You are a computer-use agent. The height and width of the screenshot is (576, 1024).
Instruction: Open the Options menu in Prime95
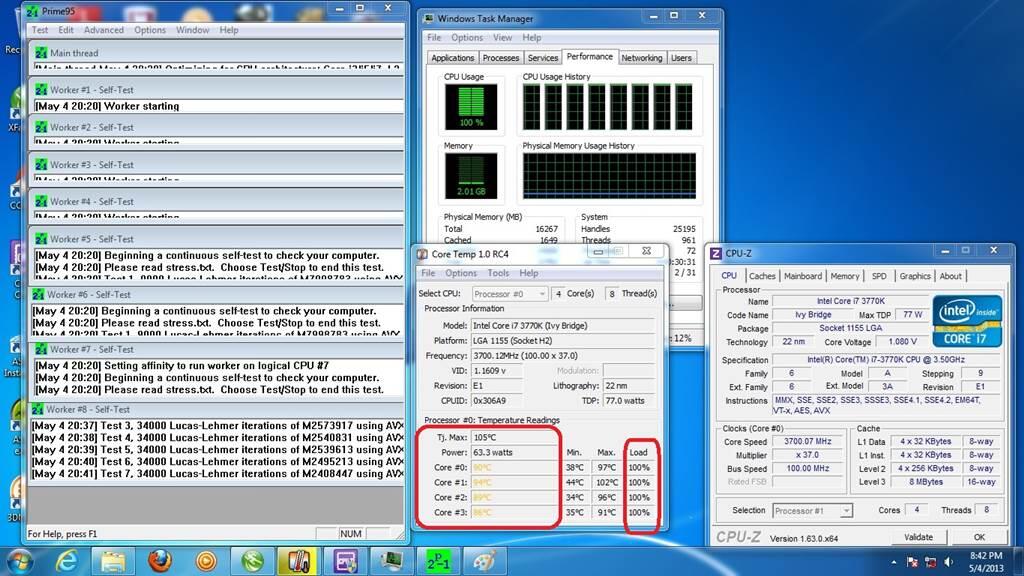click(150, 30)
